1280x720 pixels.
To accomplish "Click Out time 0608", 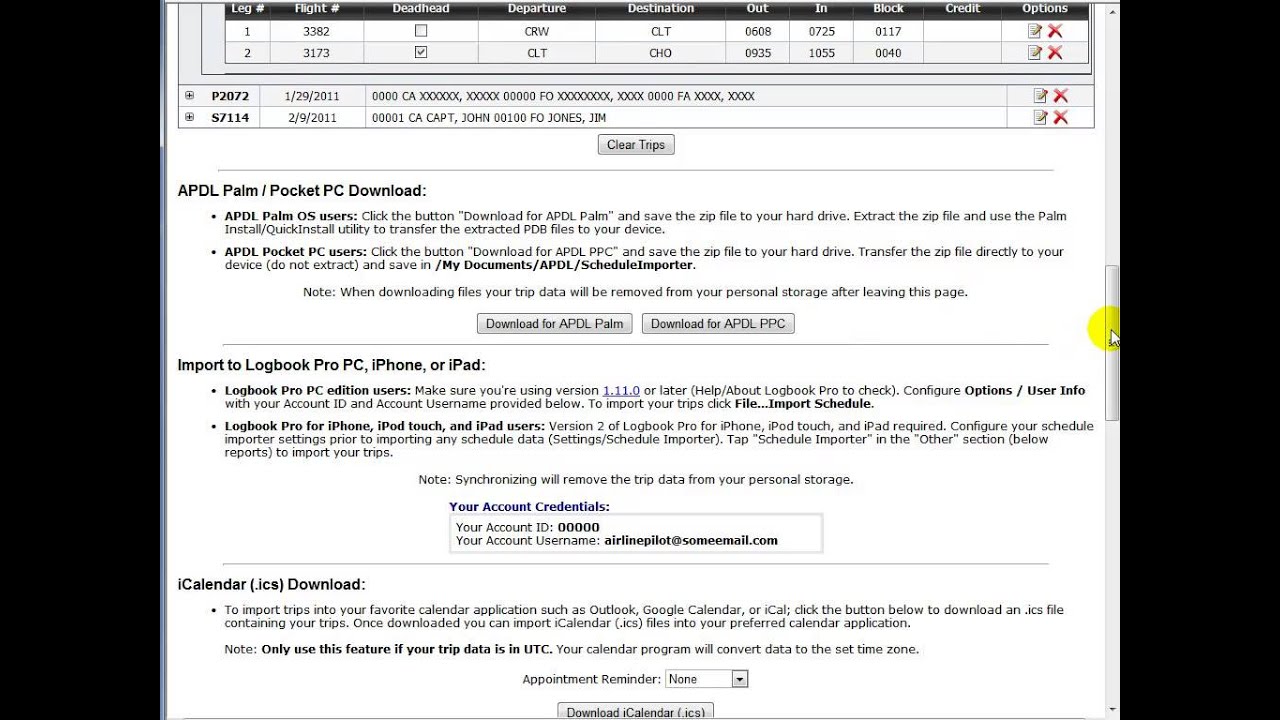I will pyautogui.click(x=758, y=31).
